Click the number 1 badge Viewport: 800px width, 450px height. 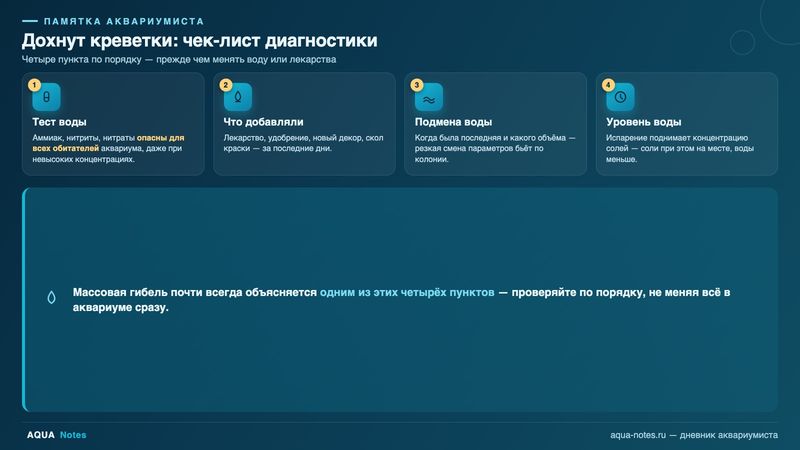(x=34, y=85)
